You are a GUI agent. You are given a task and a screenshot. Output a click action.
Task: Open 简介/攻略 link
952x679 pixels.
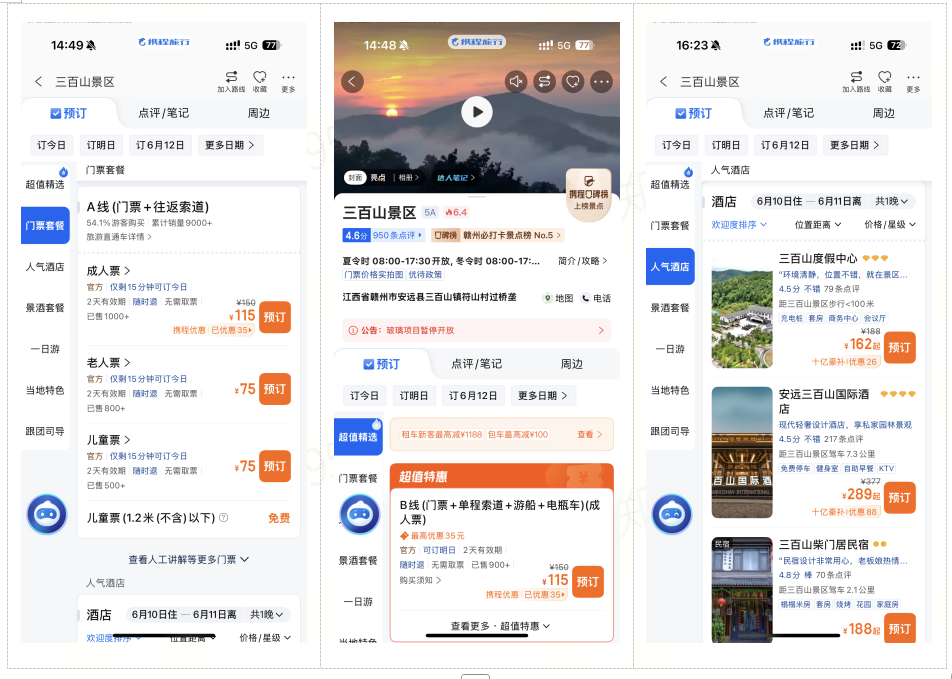582,261
